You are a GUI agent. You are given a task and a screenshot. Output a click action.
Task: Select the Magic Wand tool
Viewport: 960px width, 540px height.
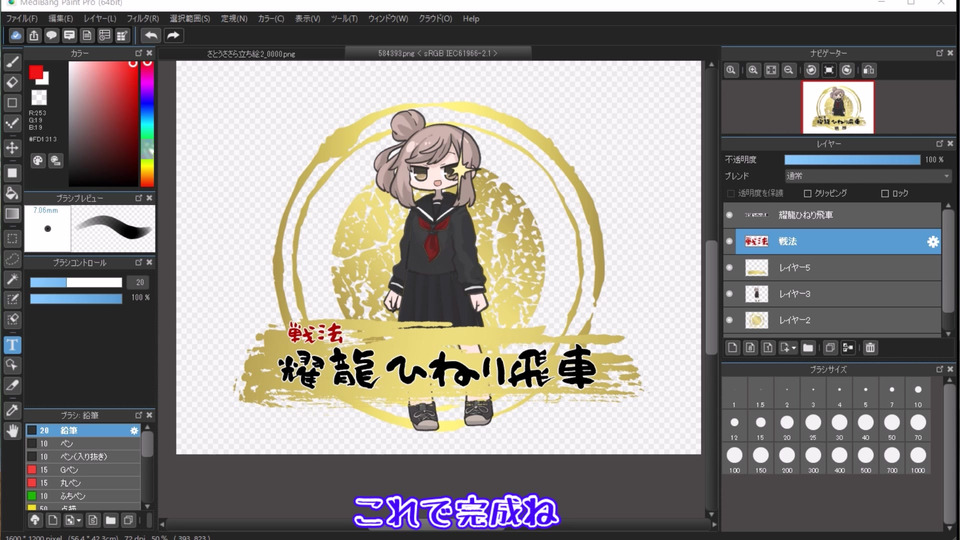coord(12,279)
